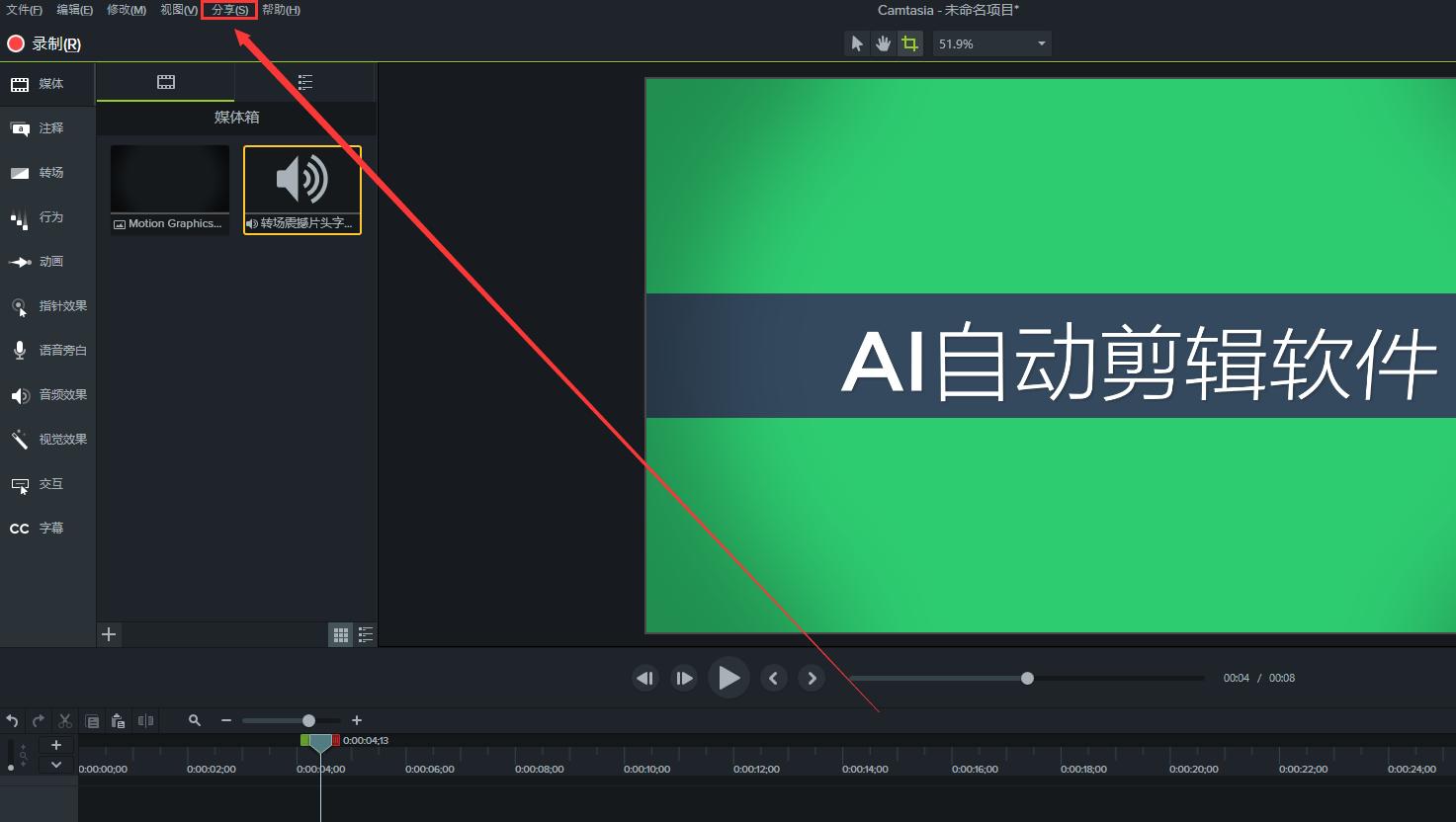
Task: Open the 视图(V) menu
Action: [x=178, y=9]
